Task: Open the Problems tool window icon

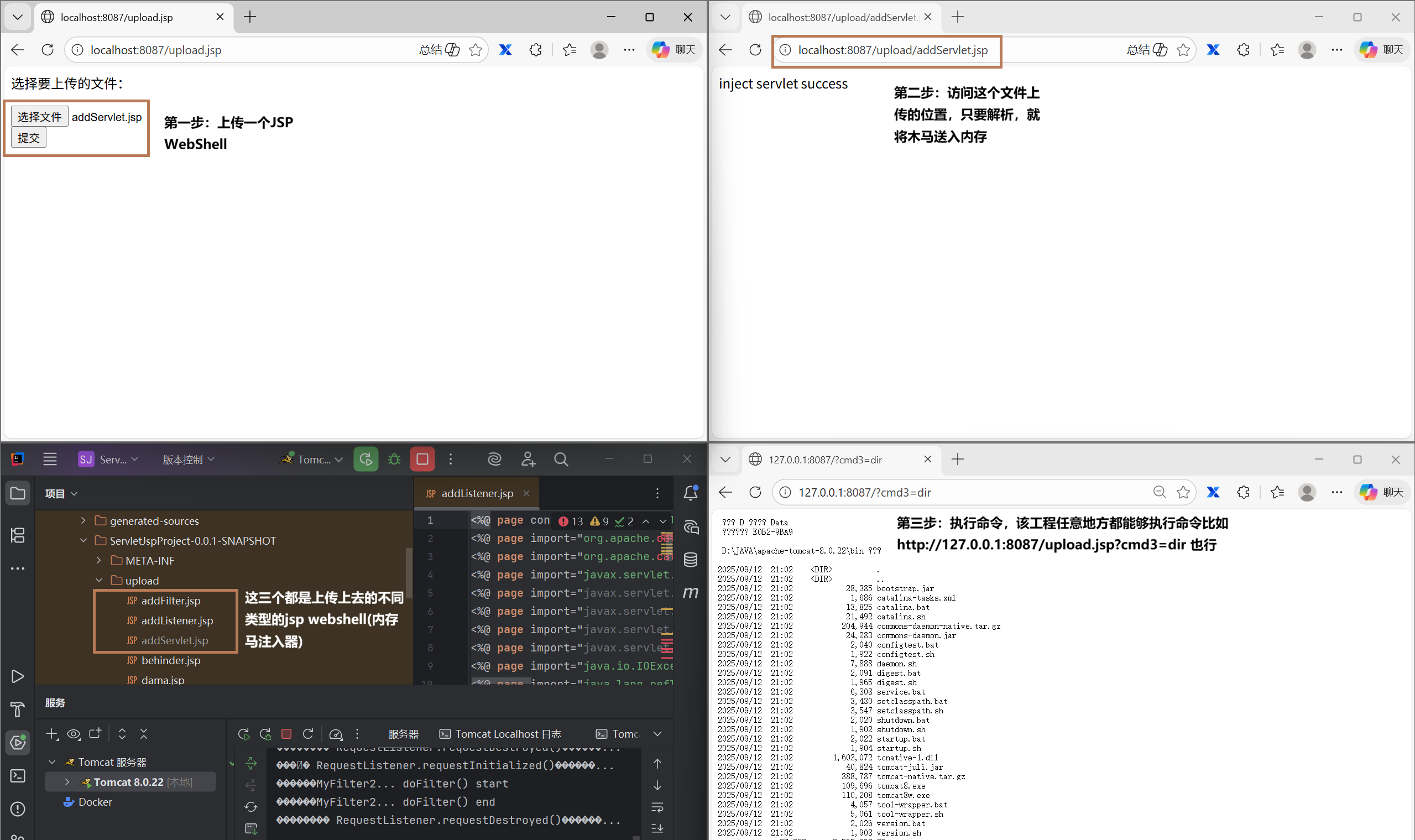Action: pos(17,809)
